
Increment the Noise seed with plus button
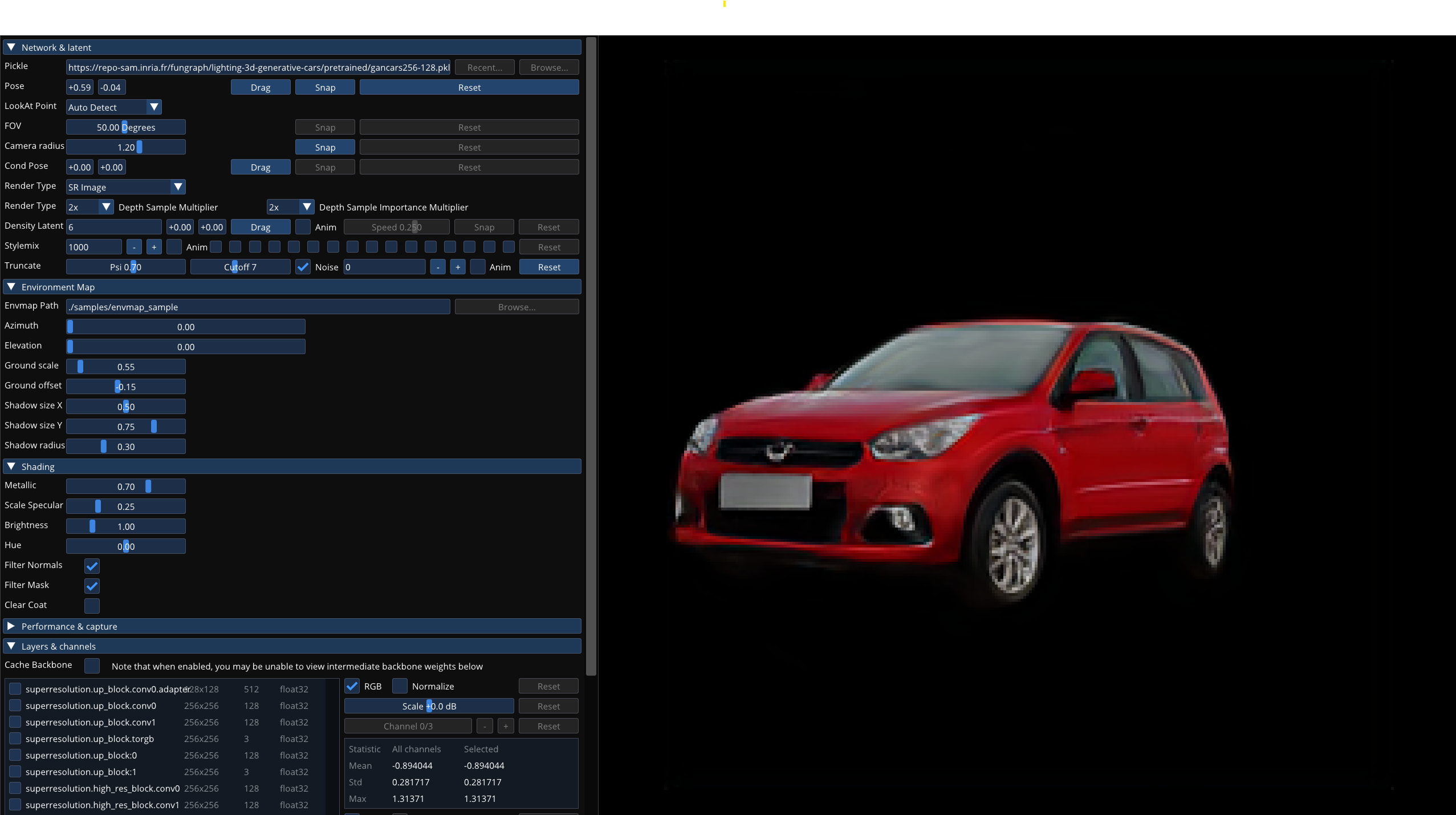[x=457, y=267]
